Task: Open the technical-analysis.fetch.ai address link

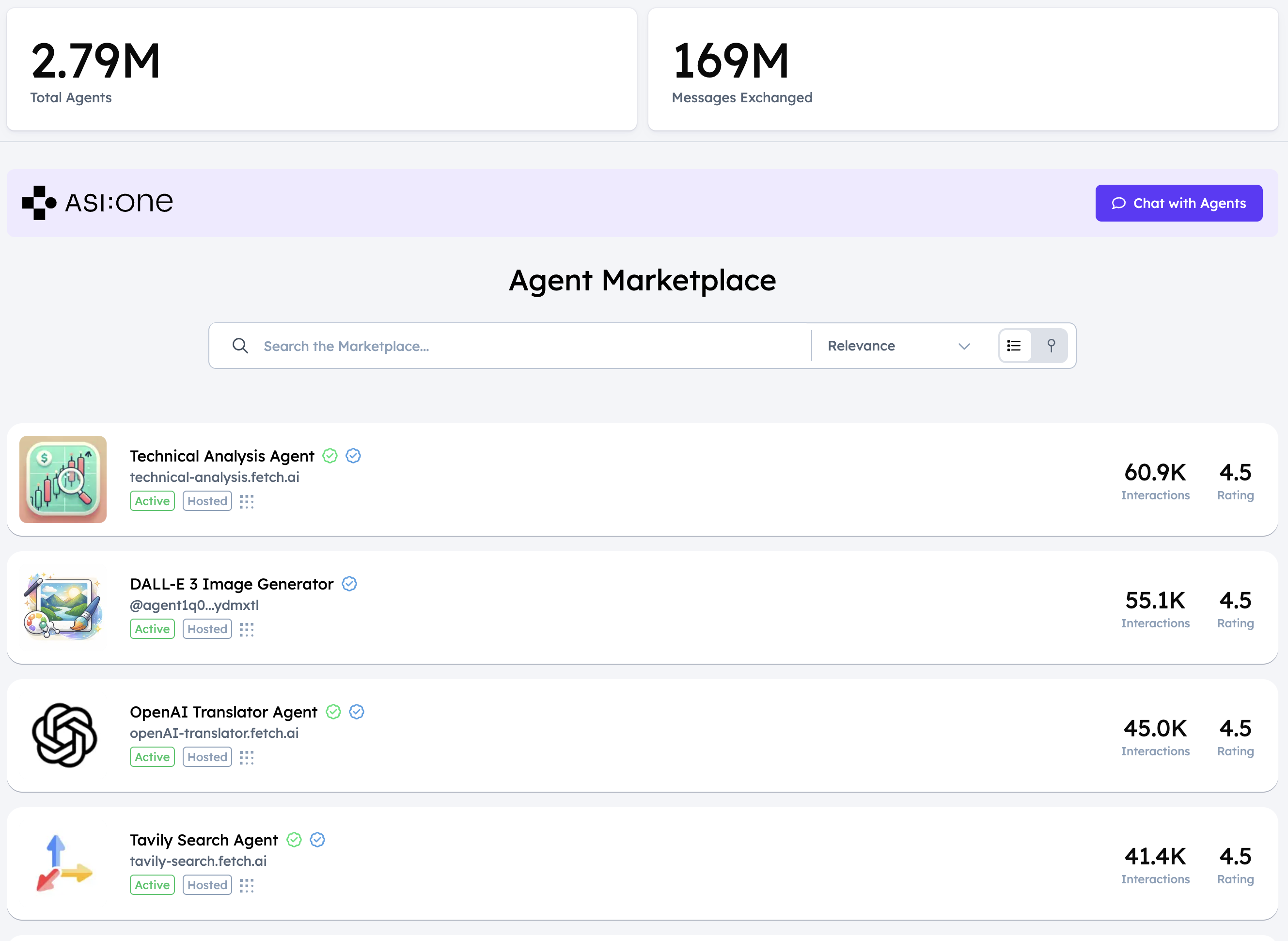Action: (215, 477)
